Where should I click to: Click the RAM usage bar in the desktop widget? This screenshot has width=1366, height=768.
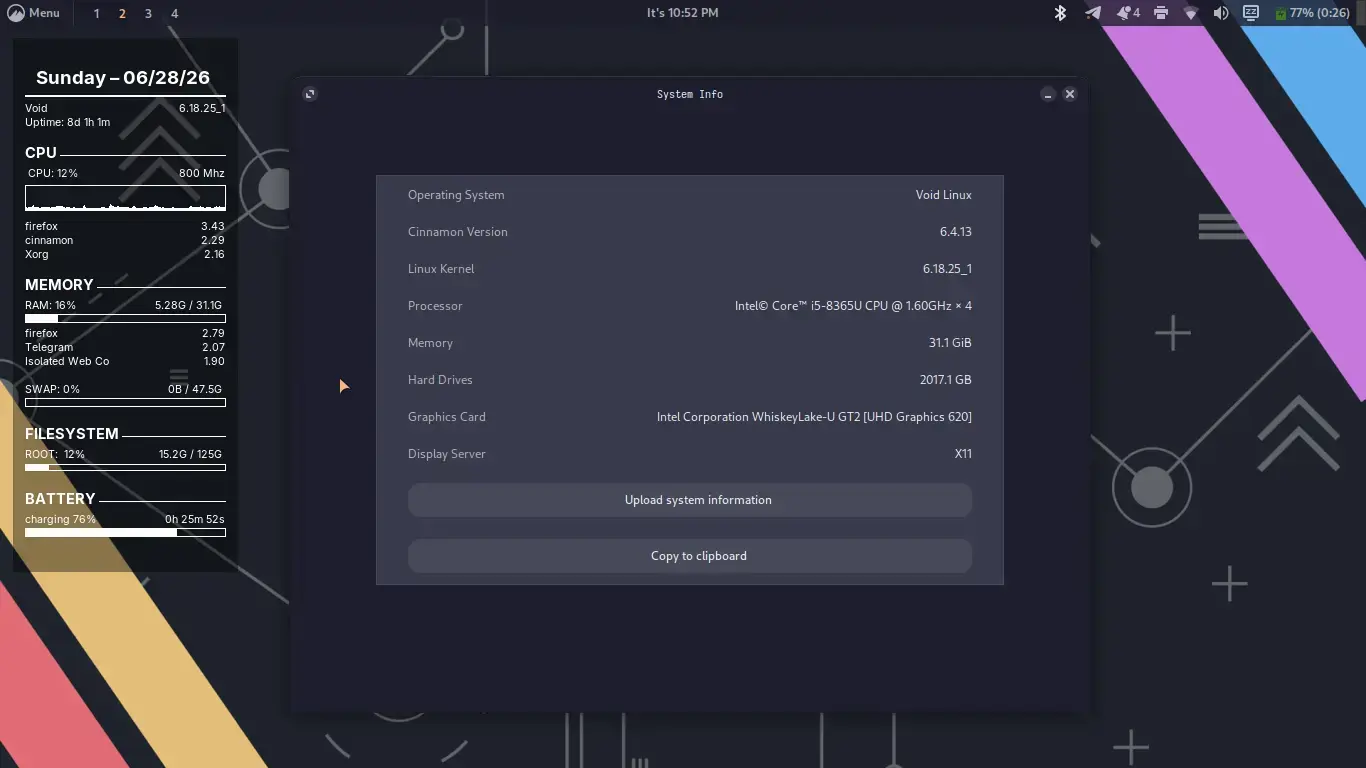tap(125, 318)
